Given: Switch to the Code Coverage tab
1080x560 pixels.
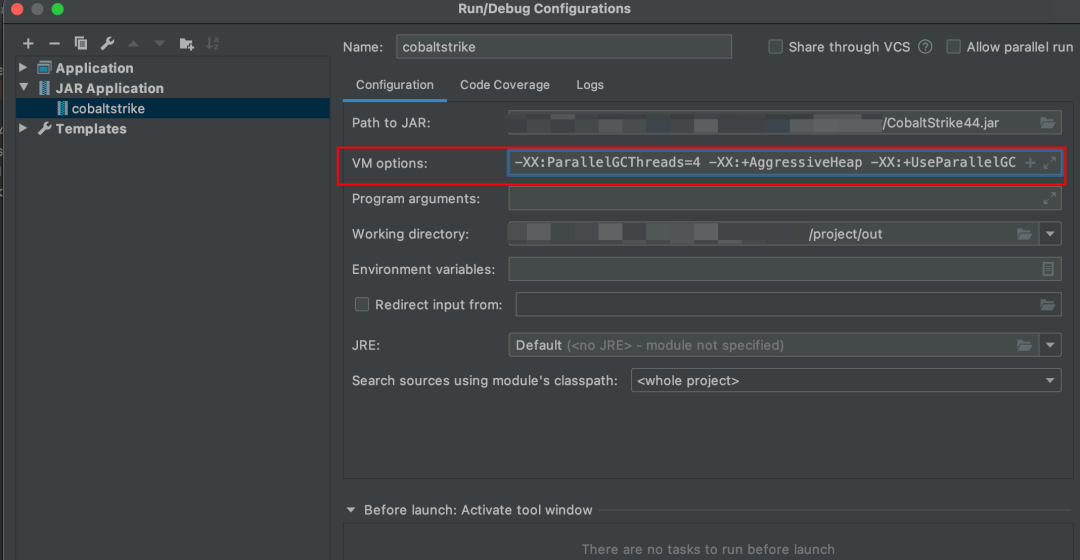Looking at the screenshot, I should [505, 85].
